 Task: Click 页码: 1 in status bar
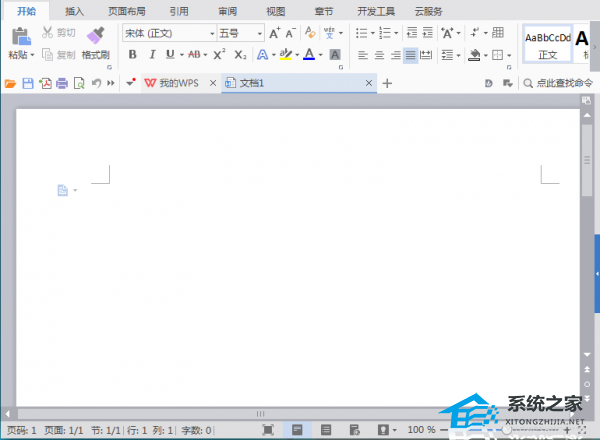click(x=22, y=430)
